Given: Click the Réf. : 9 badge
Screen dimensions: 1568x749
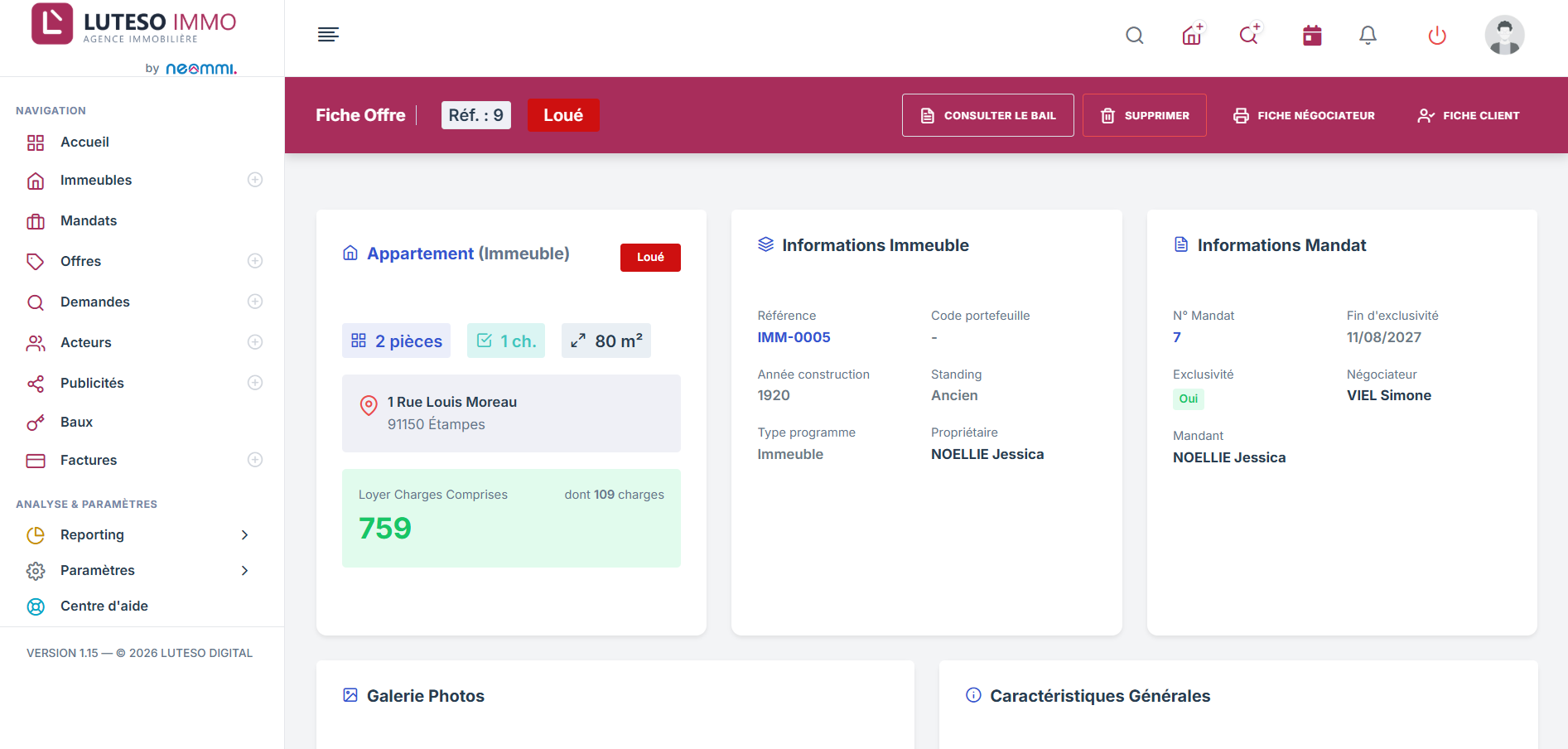Looking at the screenshot, I should [x=475, y=115].
